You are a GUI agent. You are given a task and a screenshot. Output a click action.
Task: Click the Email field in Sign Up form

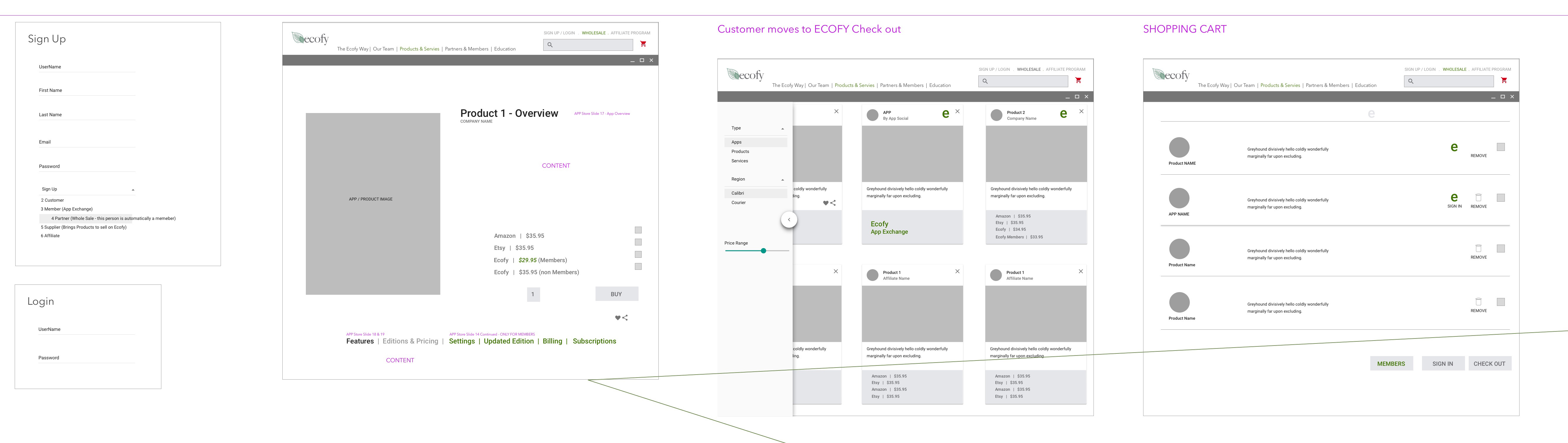pos(87,142)
